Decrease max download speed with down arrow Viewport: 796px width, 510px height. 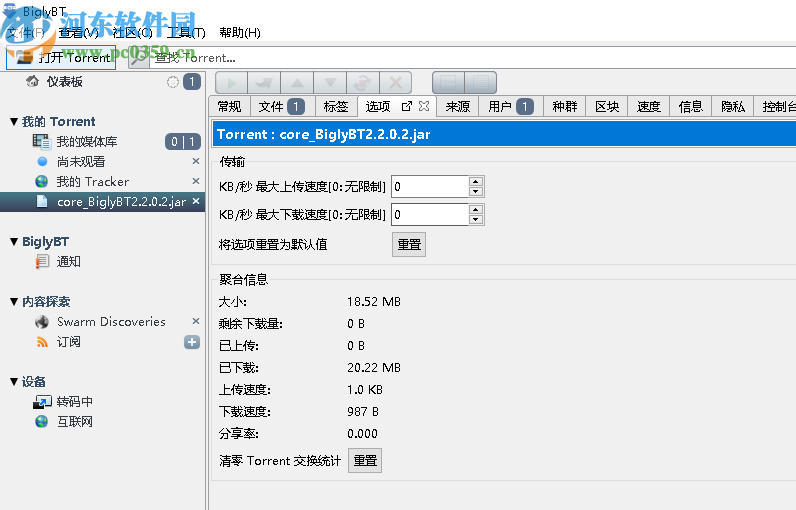tap(476, 220)
